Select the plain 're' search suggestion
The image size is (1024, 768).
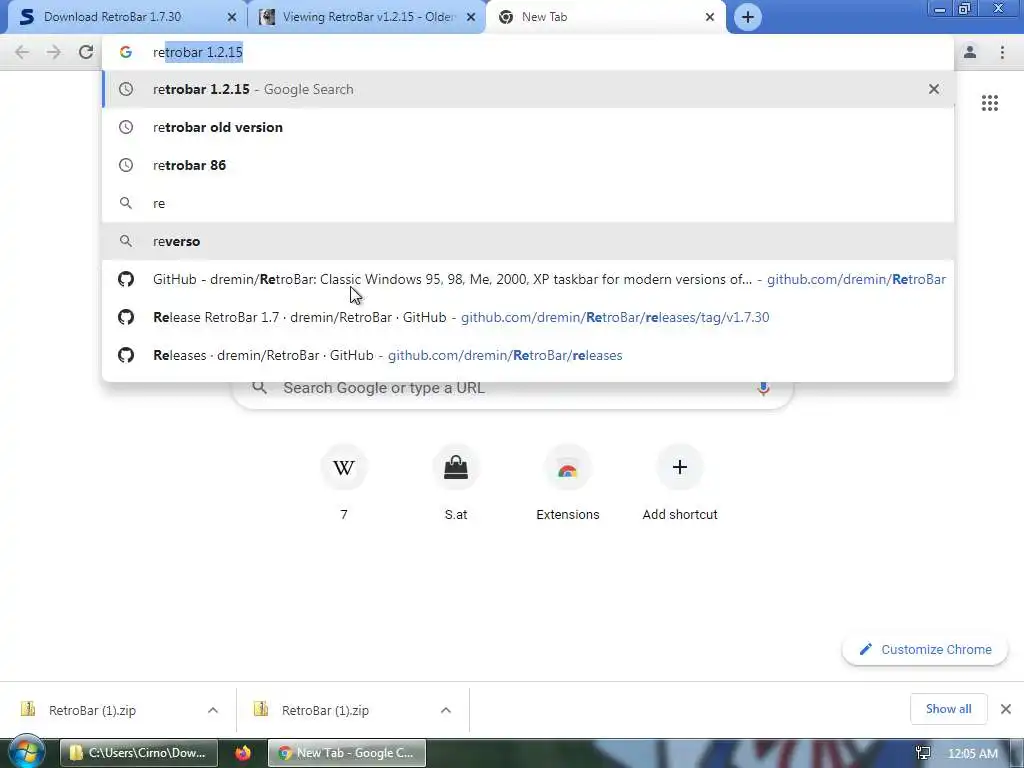pos(528,203)
